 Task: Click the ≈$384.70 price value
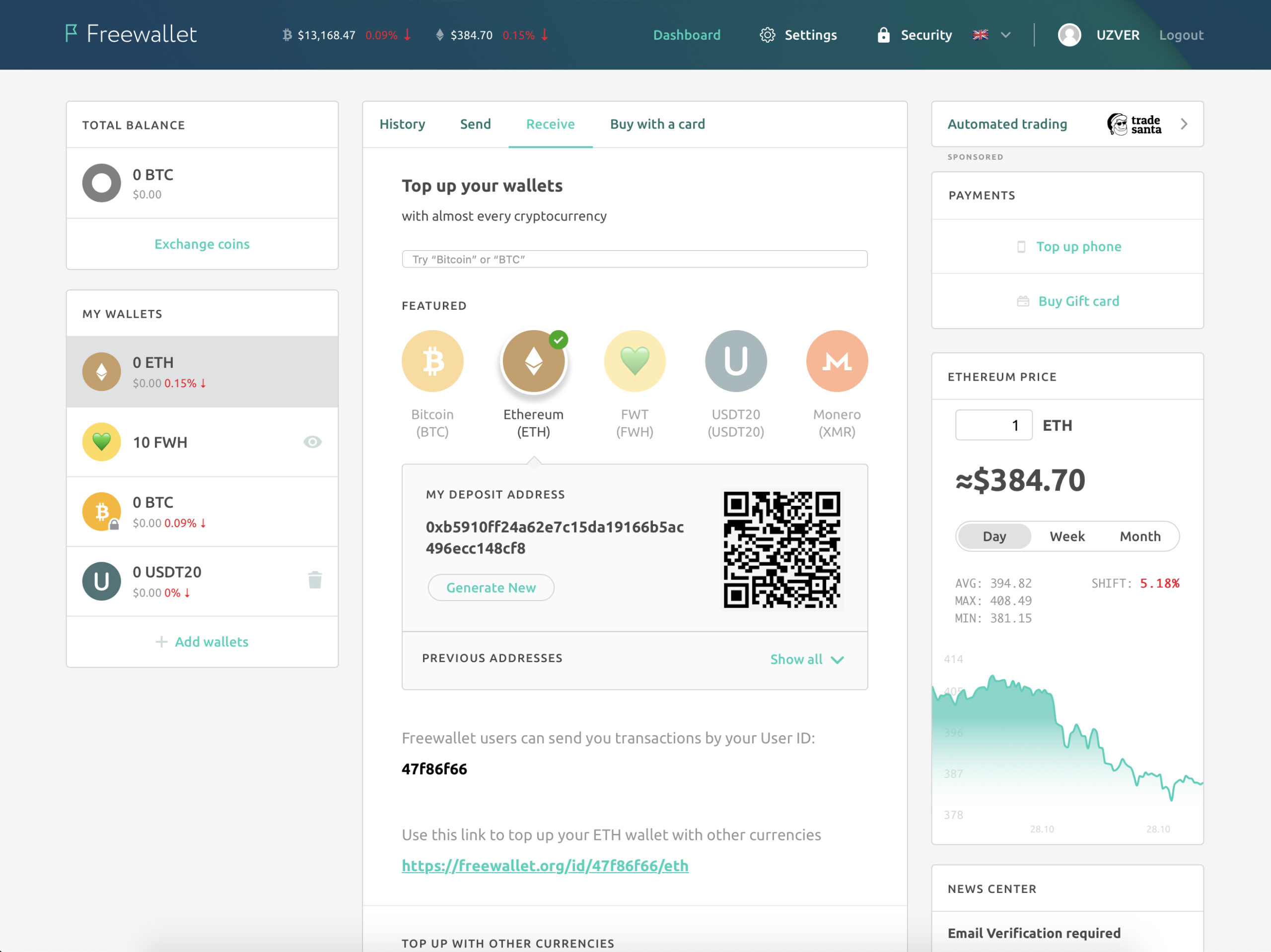[x=1020, y=480]
